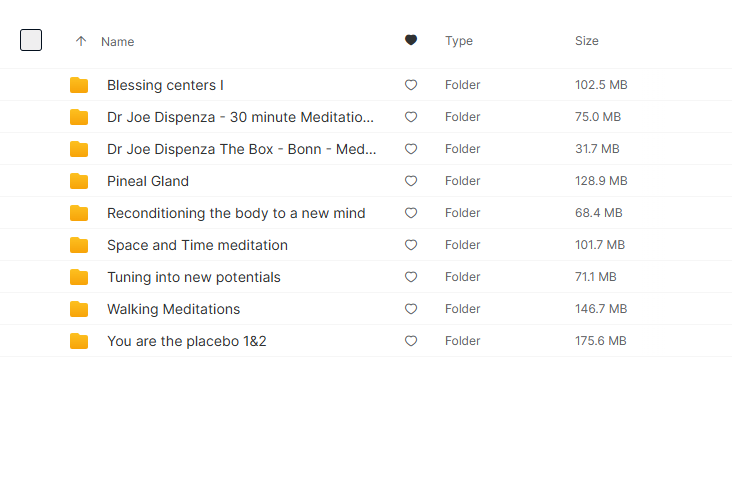This screenshot has width=732, height=478.
Task: Favorite the Pineal Gland folder
Action: pos(411,181)
